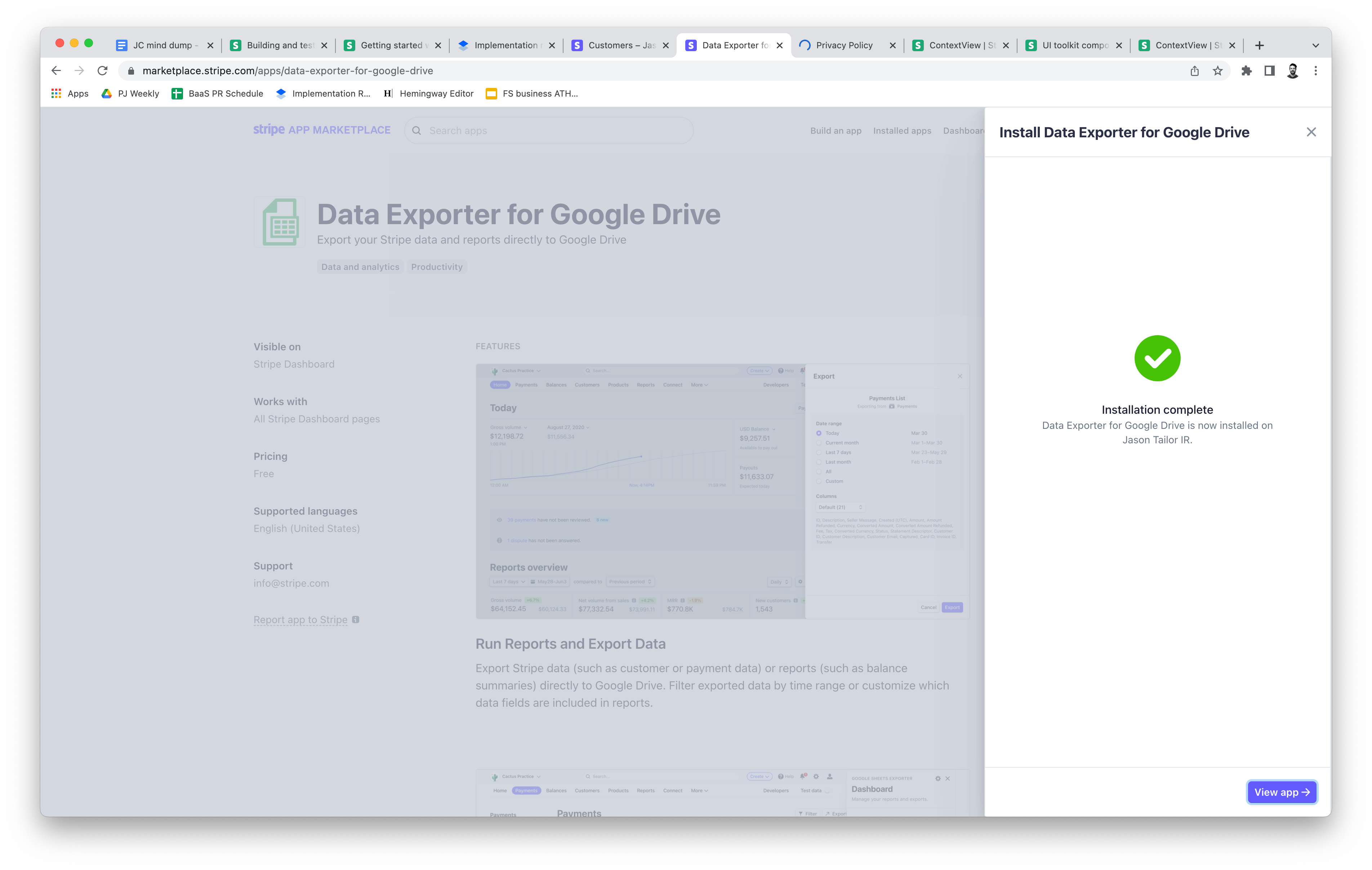
Task: Open the user profile avatar
Action: (x=1293, y=71)
